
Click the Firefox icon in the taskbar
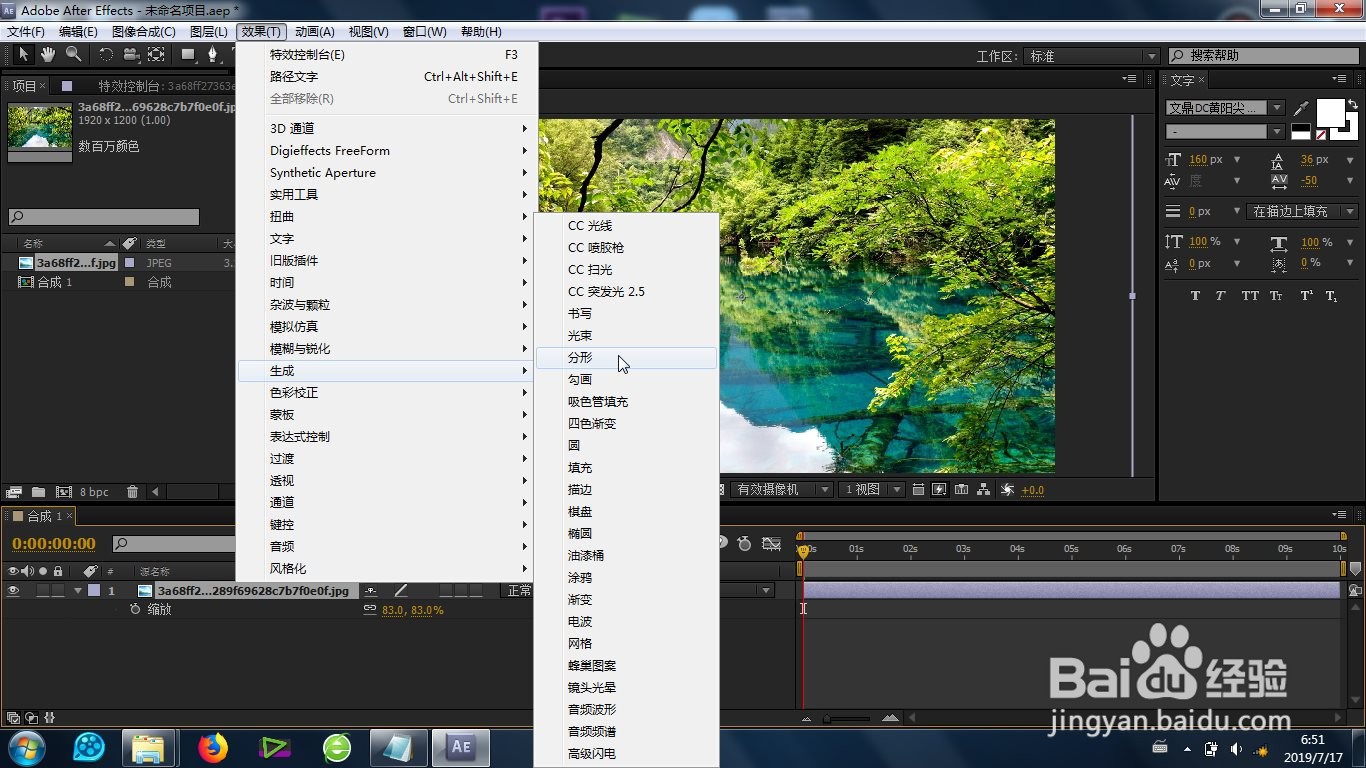click(x=212, y=747)
